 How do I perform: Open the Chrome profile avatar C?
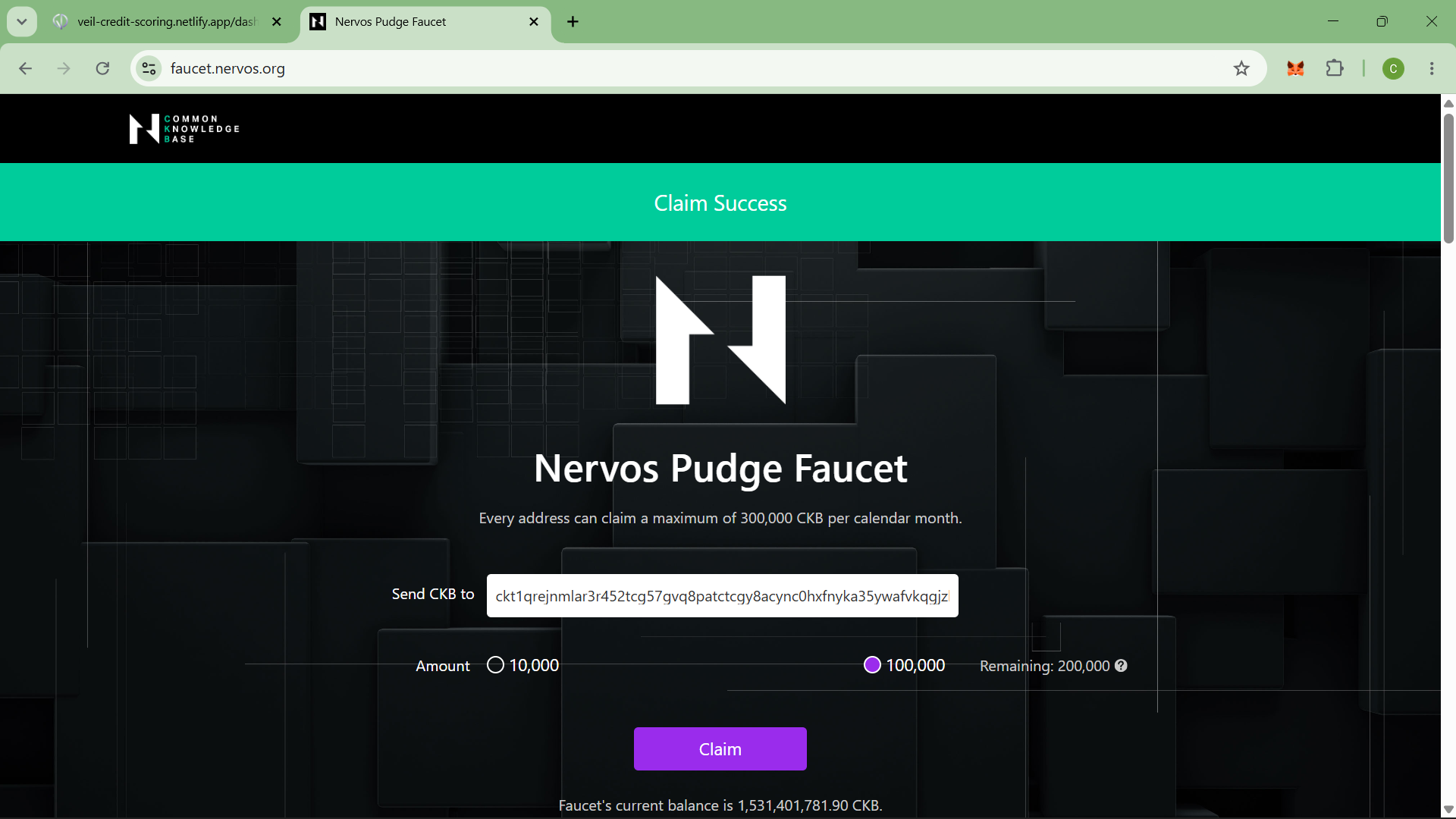click(x=1393, y=69)
